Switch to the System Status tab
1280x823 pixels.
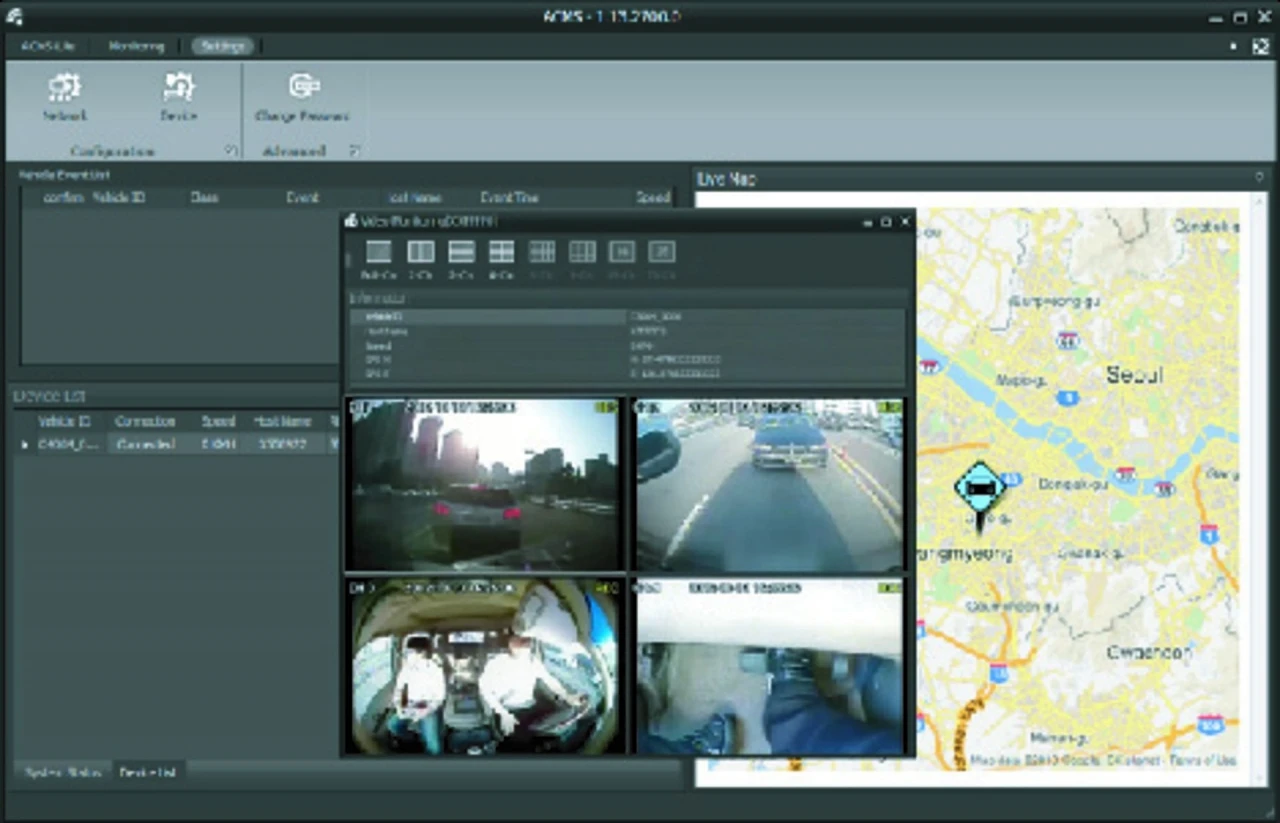click(62, 772)
